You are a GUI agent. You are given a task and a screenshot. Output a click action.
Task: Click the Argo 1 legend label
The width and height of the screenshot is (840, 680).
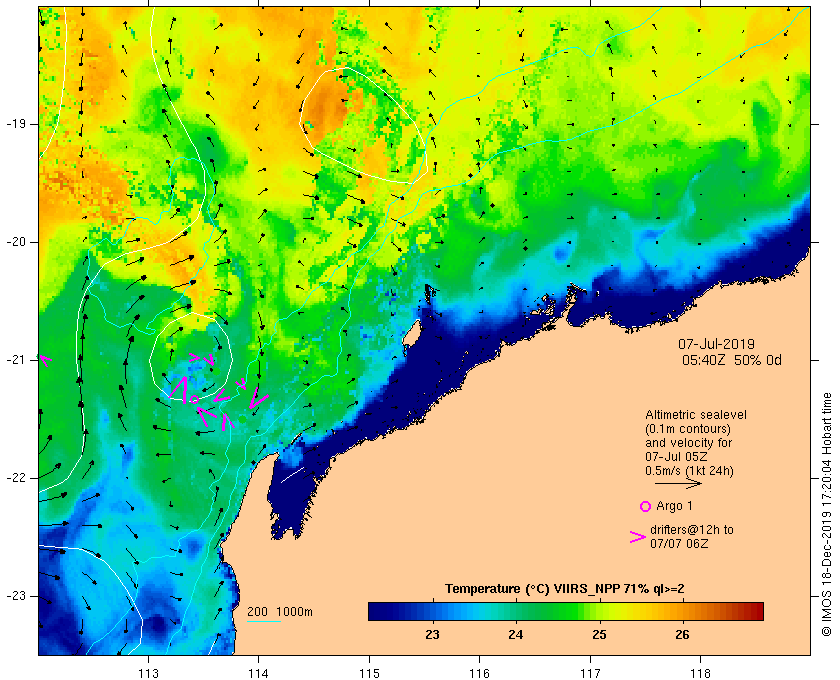pyautogui.click(x=674, y=506)
